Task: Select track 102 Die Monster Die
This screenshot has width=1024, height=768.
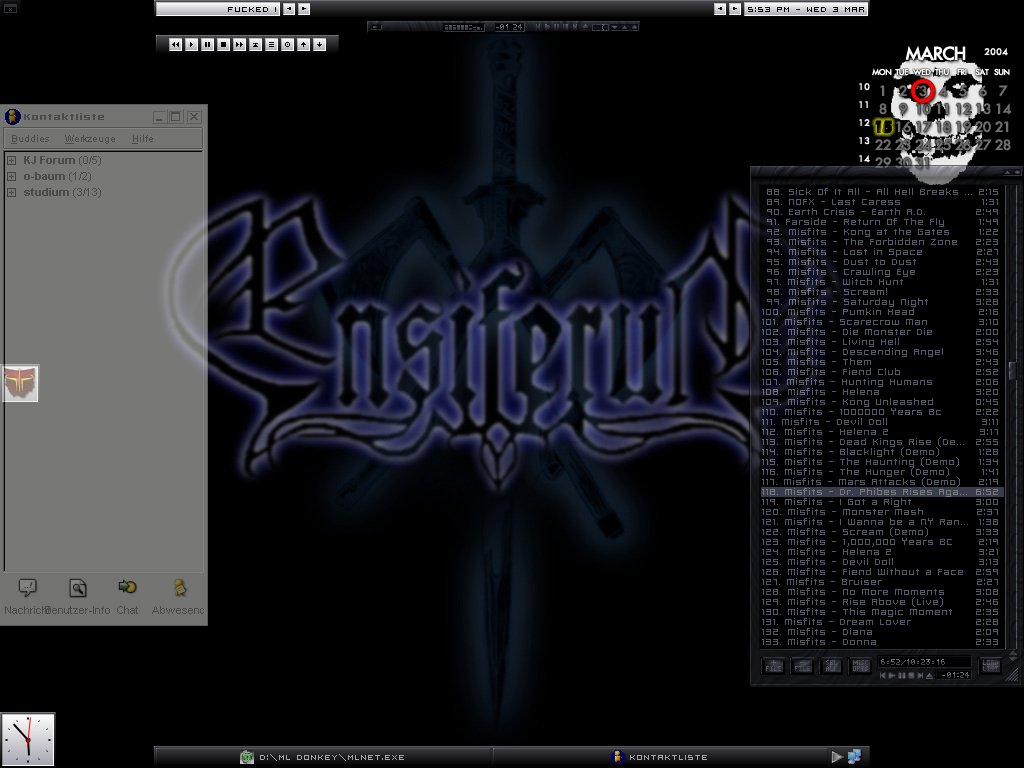Action: pyautogui.click(x=882, y=332)
